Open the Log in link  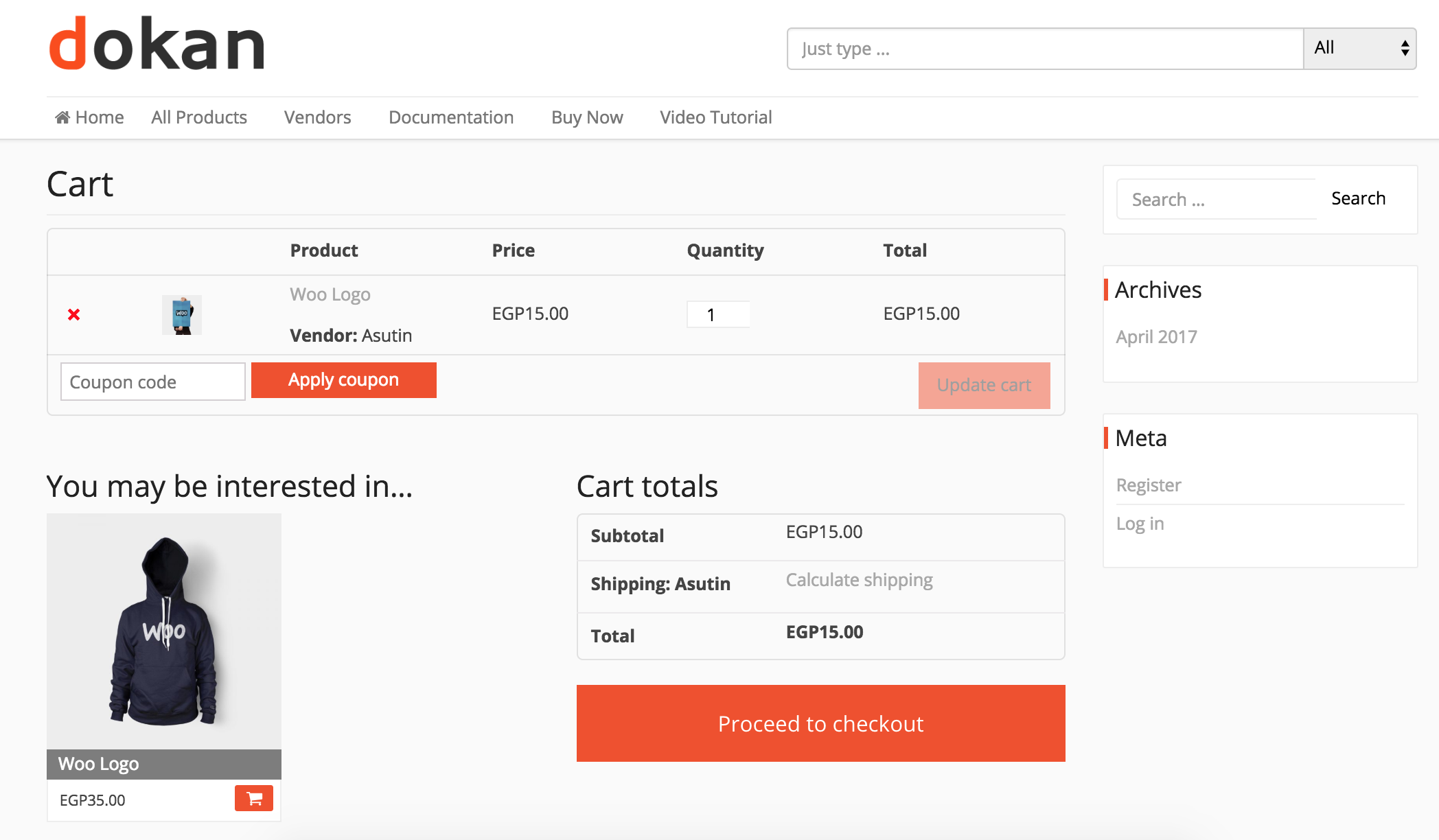1140,524
